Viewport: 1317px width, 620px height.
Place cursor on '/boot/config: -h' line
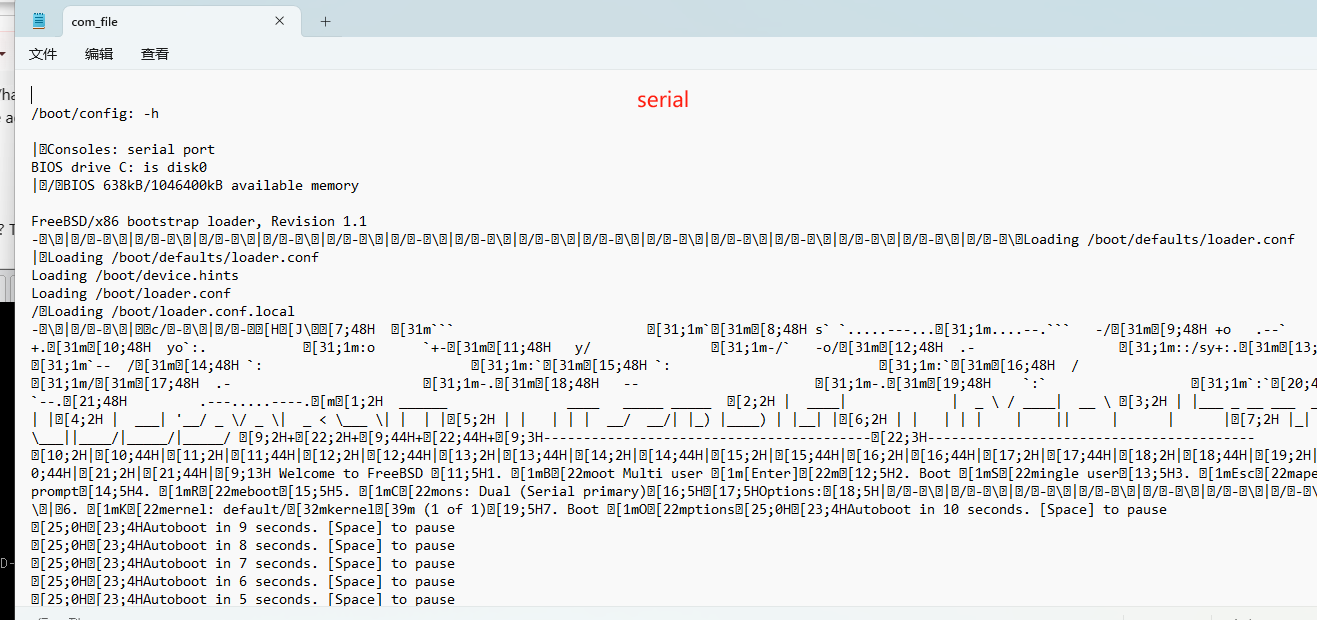click(95, 114)
